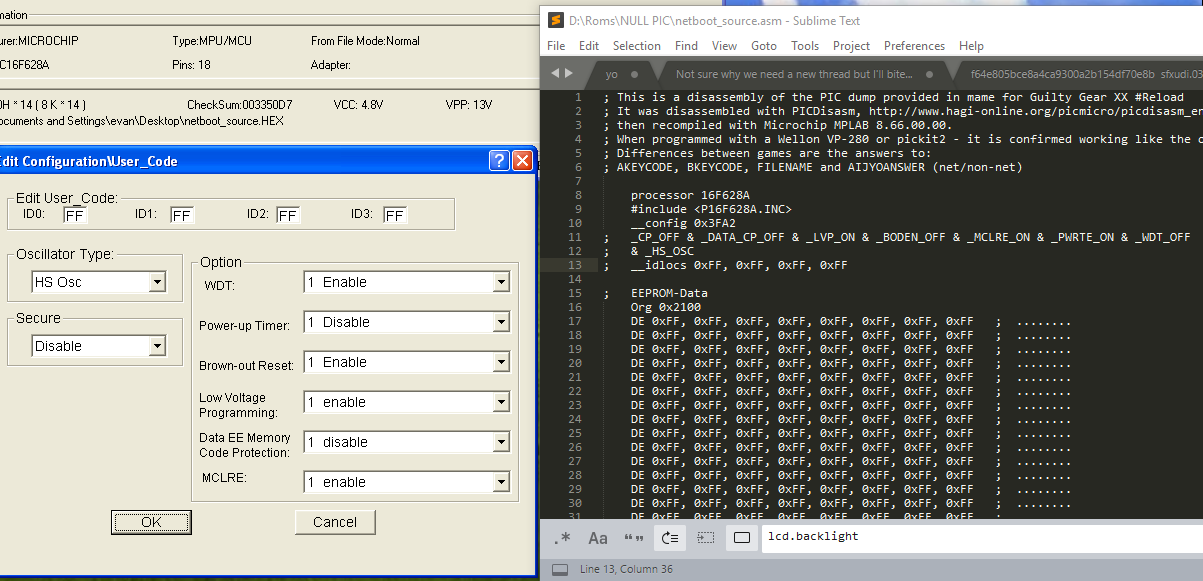Toggle wrap-around search option icon
The width and height of the screenshot is (1203, 581).
click(x=670, y=538)
